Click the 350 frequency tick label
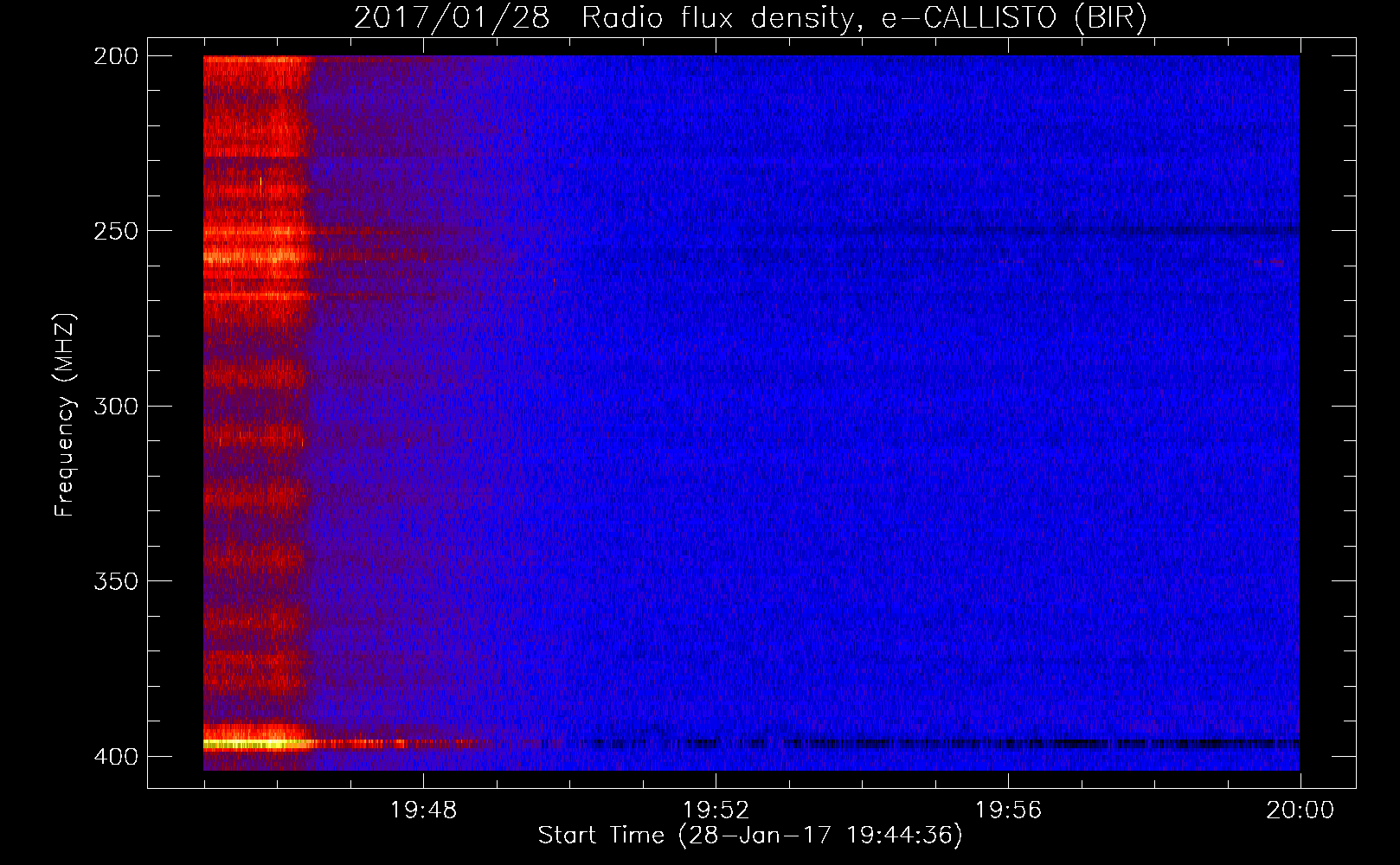1400x865 pixels. tap(116, 581)
